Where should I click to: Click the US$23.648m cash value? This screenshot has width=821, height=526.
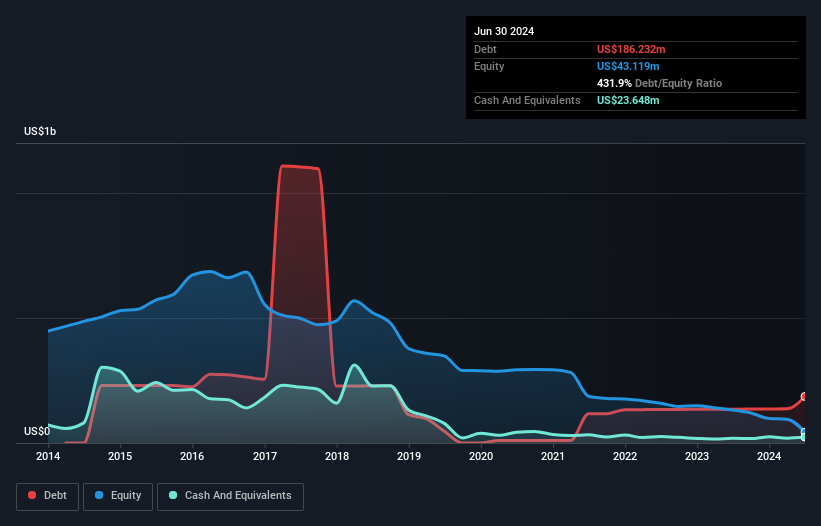628,100
